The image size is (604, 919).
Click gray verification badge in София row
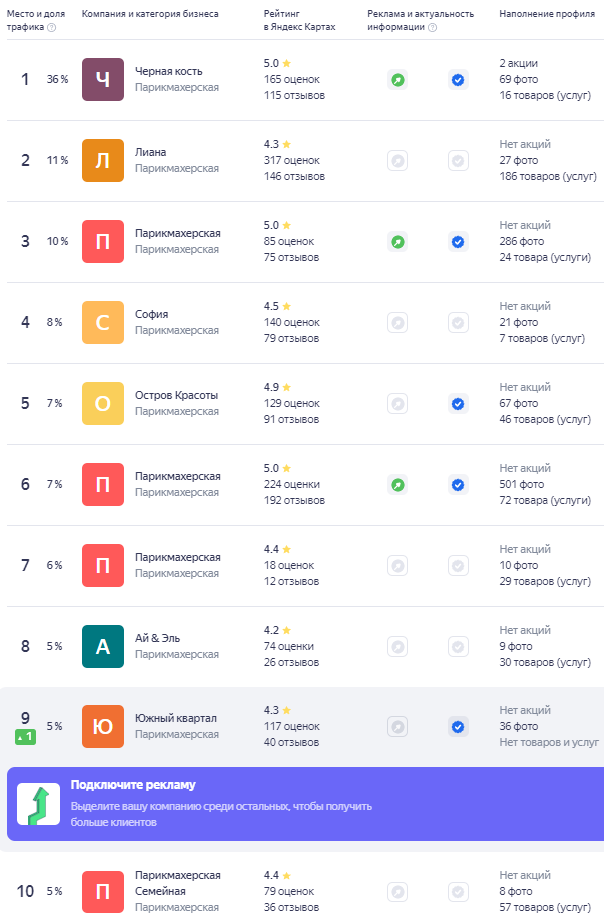[x=458, y=322]
